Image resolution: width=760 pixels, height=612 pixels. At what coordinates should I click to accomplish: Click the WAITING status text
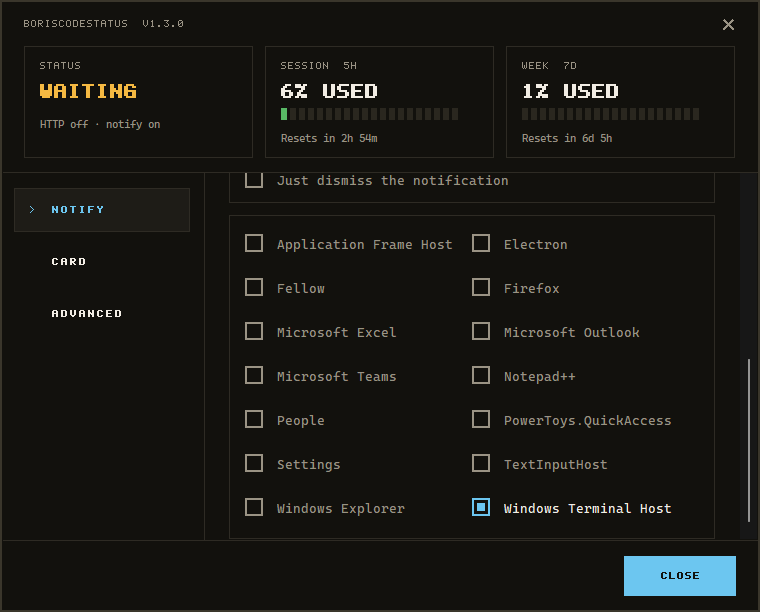pyautogui.click(x=88, y=91)
